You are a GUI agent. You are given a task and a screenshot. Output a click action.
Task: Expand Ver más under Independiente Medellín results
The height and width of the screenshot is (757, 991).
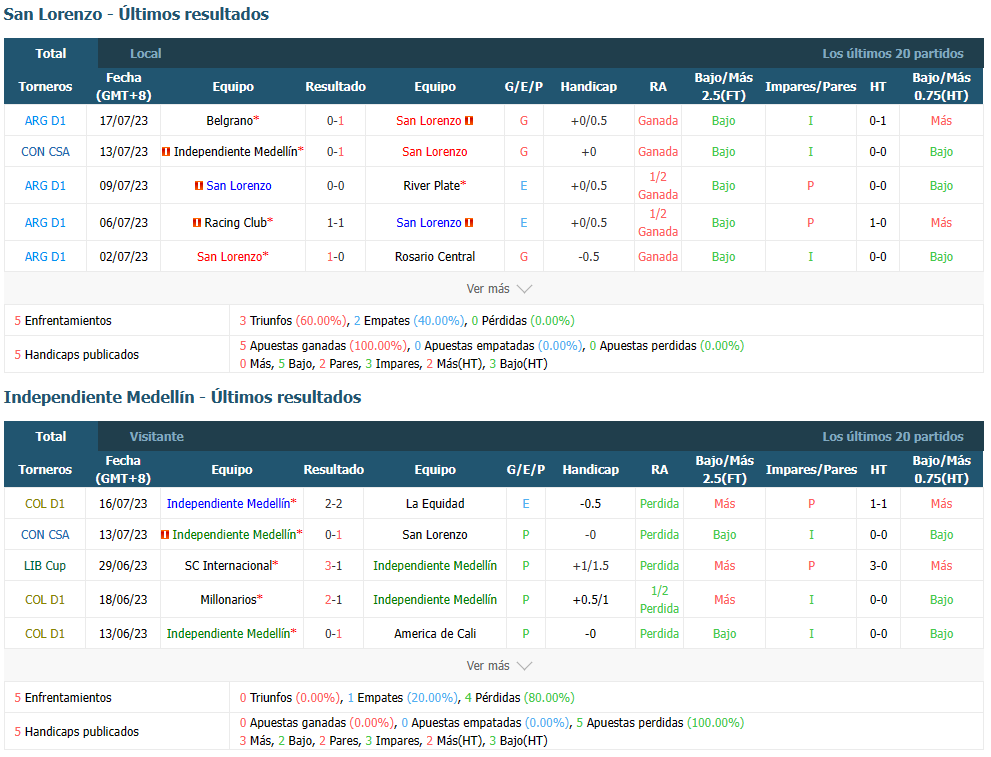tap(499, 665)
